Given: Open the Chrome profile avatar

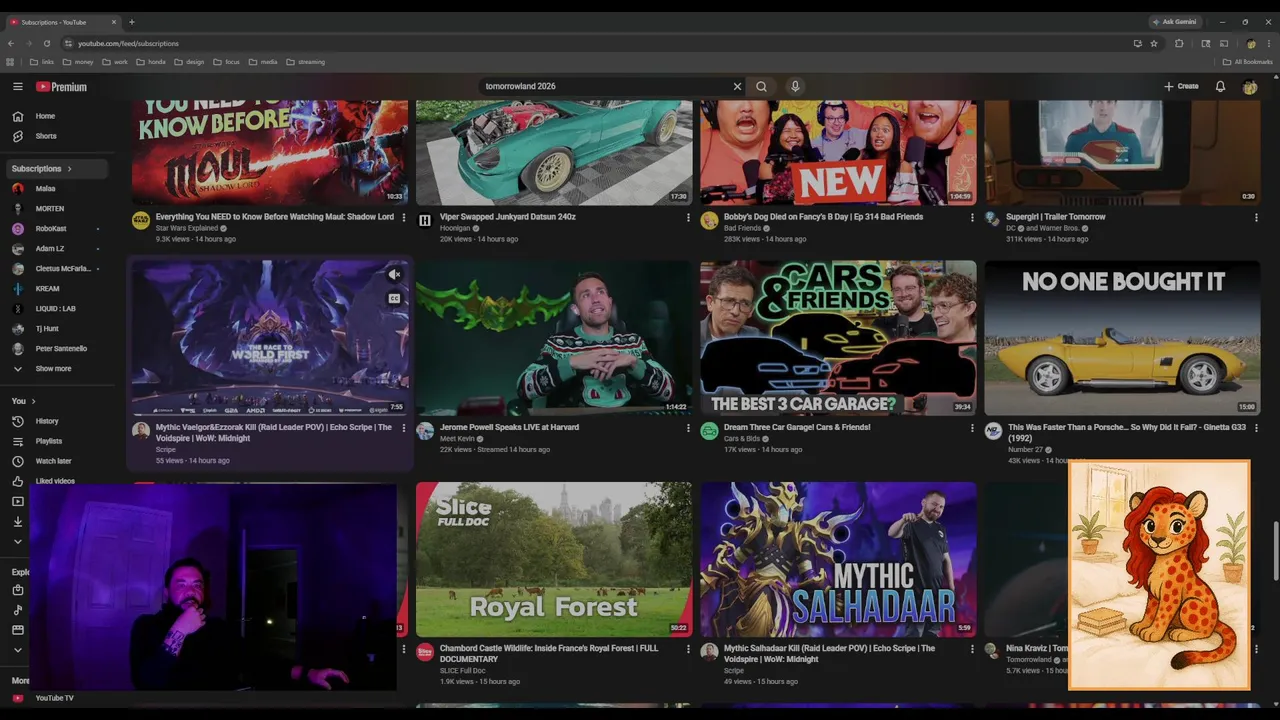Looking at the screenshot, I should coord(1250,44).
